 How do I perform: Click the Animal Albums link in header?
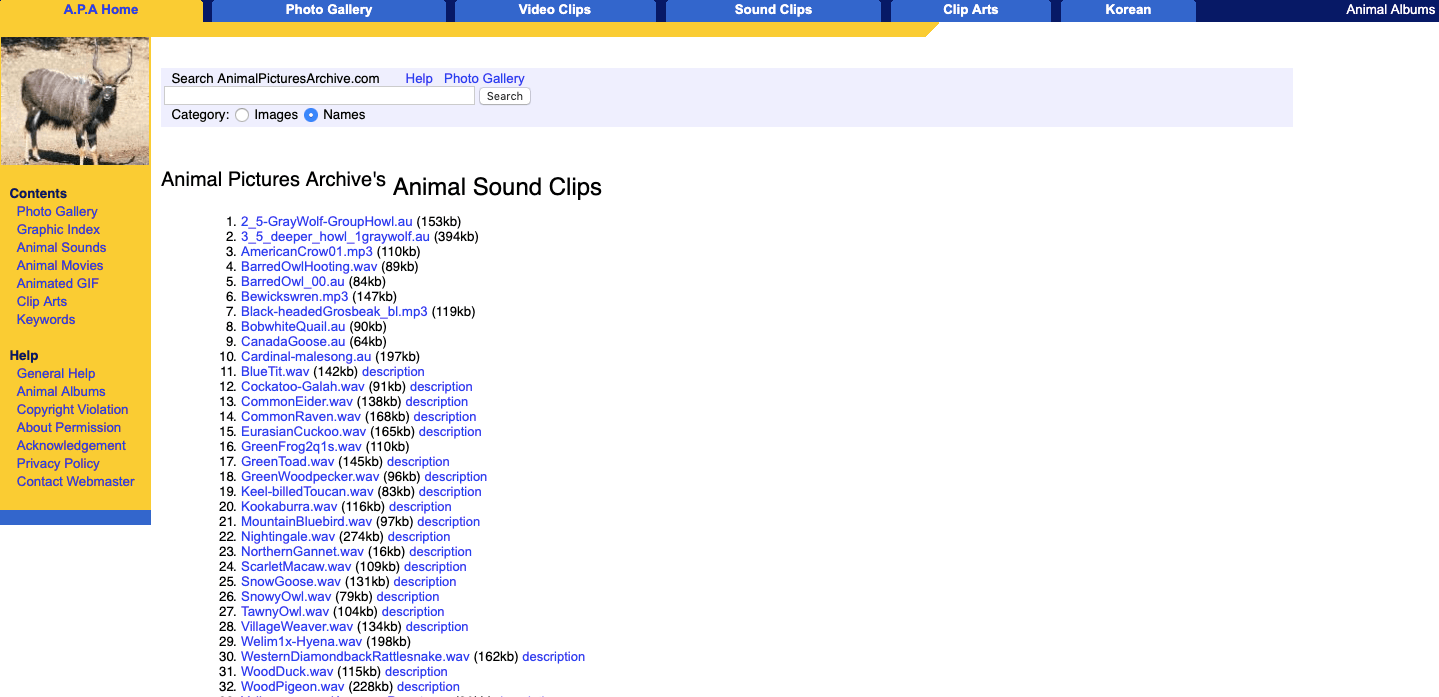pyautogui.click(x=1390, y=10)
